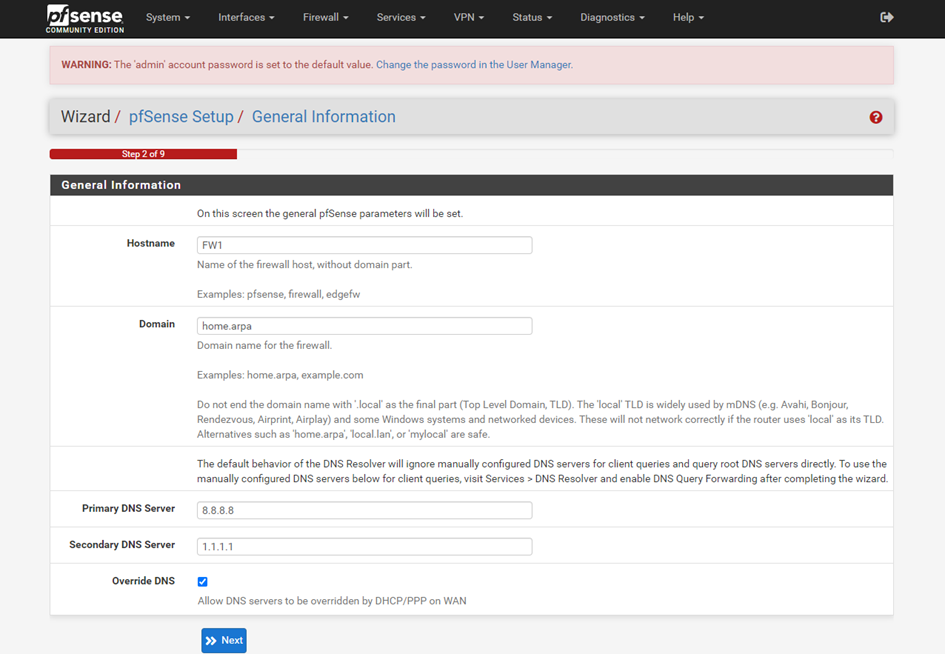Screen dimensions: 945x654
Task: Click the Domain field label
Action: click(157, 324)
